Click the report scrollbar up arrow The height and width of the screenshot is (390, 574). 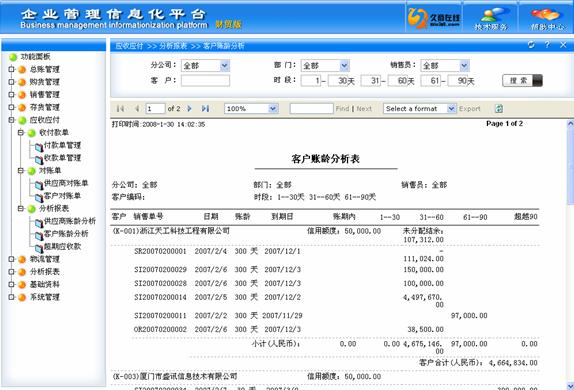(570, 124)
